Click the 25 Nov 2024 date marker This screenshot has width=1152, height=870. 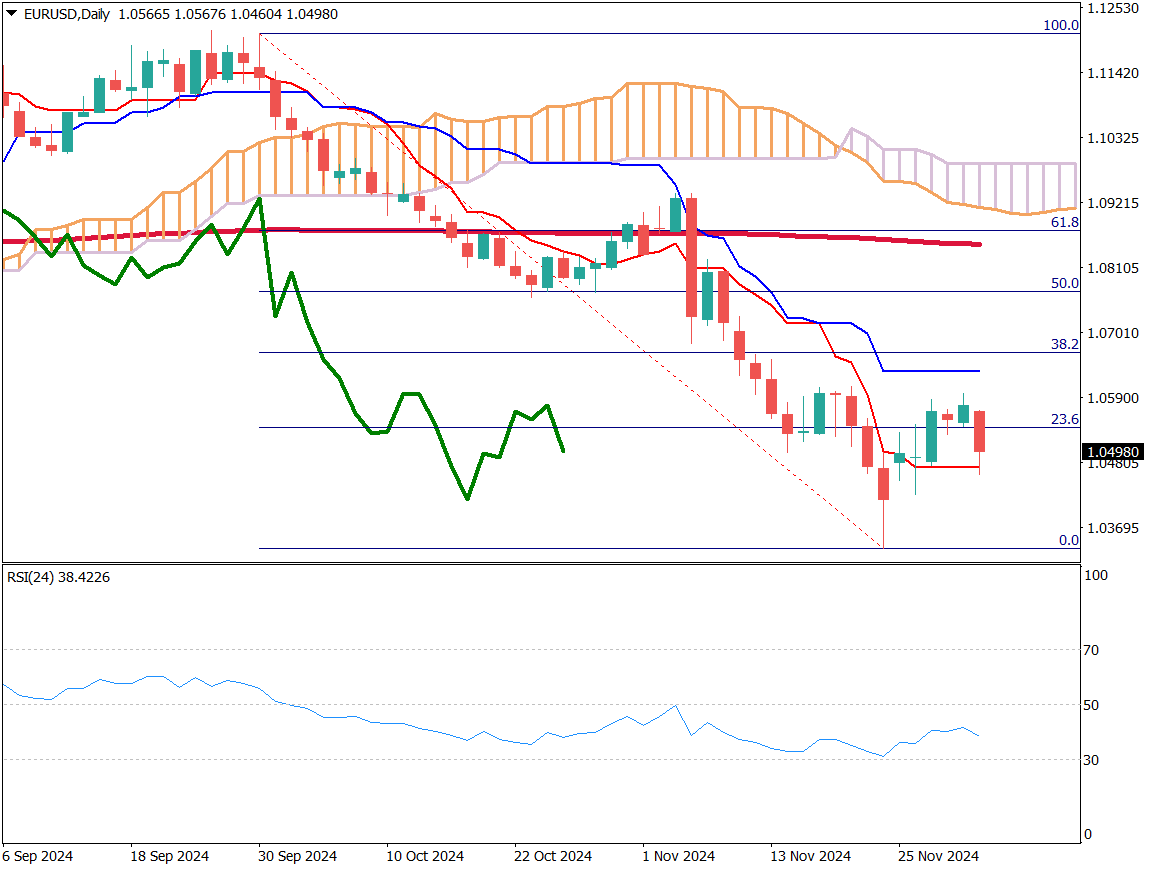click(x=936, y=857)
